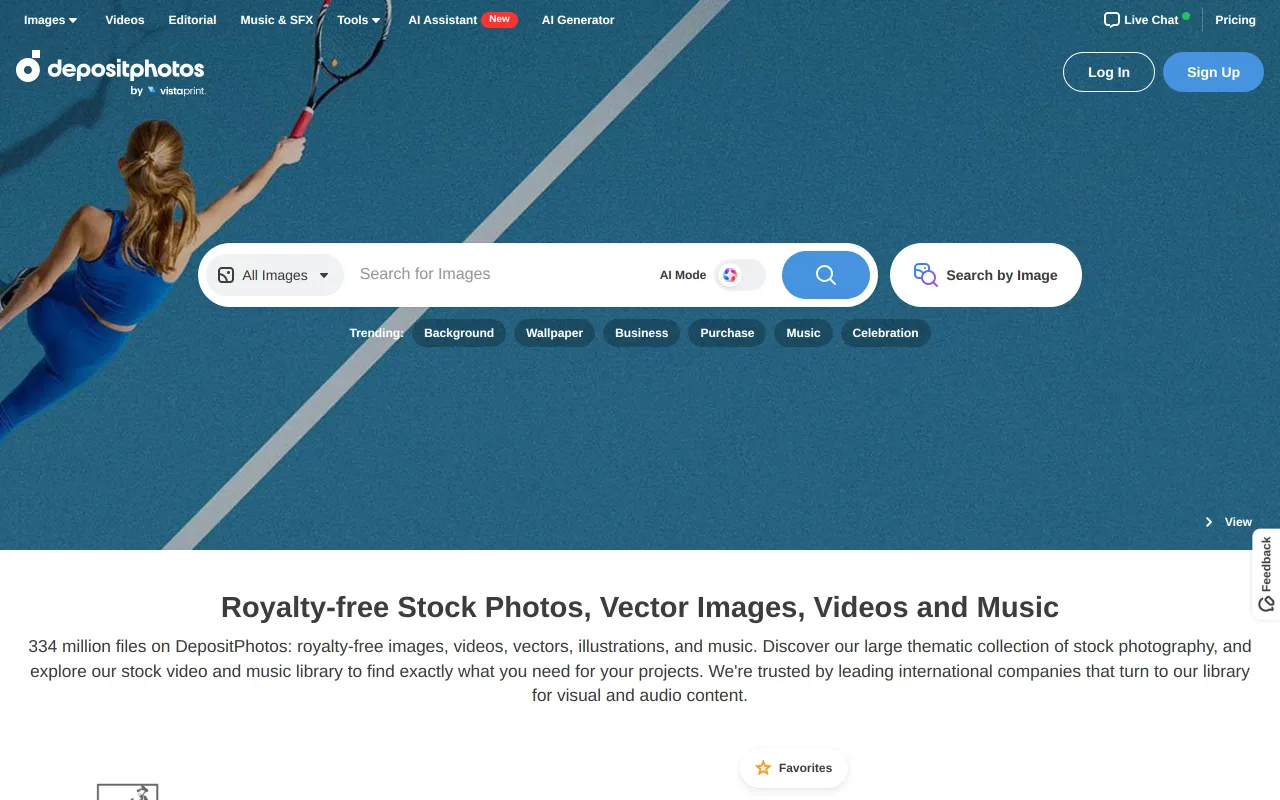The height and width of the screenshot is (800, 1280).
Task: Click the Royalty-free Stock Photos heading
Action: click(x=640, y=607)
